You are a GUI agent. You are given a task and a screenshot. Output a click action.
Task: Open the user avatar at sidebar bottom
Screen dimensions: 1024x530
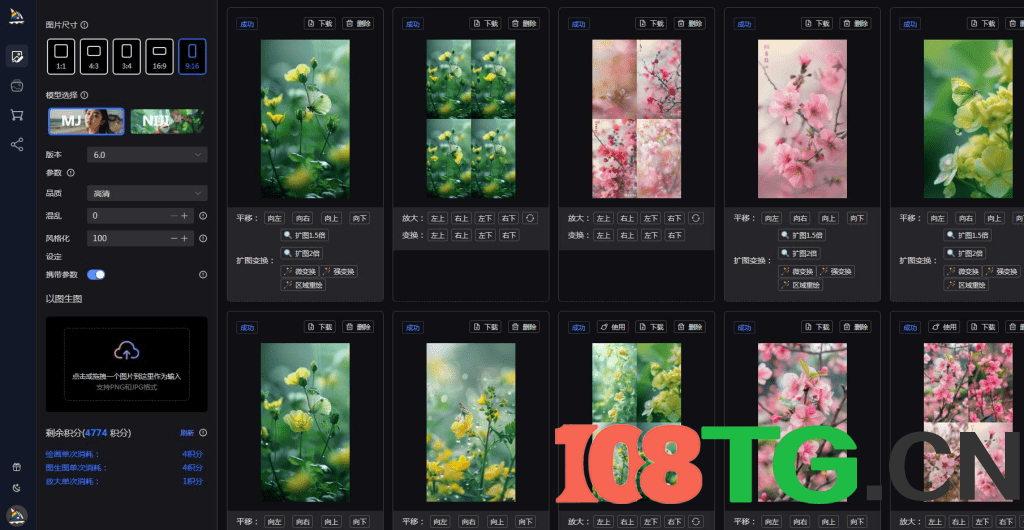(x=17, y=516)
